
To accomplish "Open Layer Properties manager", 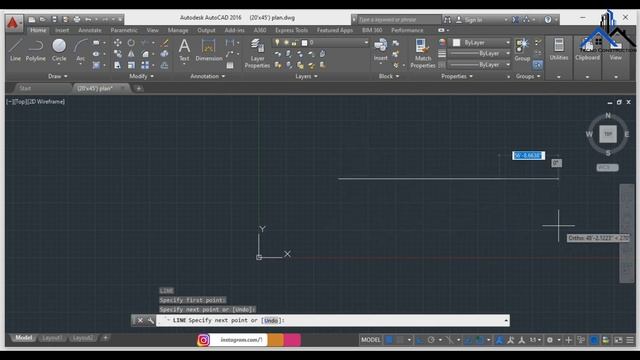I will tap(257, 53).
